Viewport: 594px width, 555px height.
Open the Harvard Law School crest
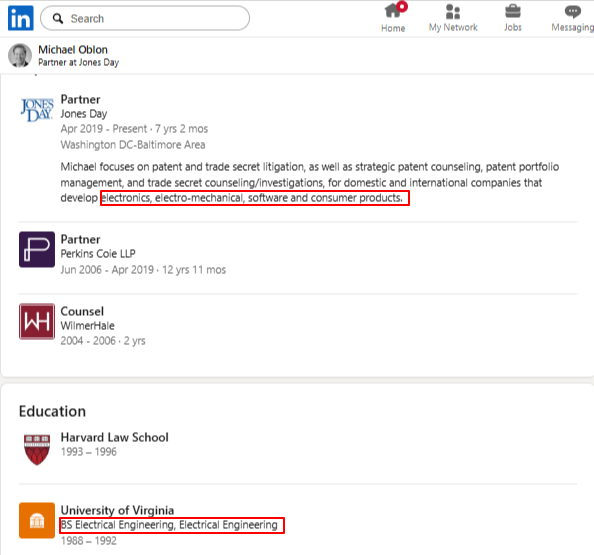(37, 449)
